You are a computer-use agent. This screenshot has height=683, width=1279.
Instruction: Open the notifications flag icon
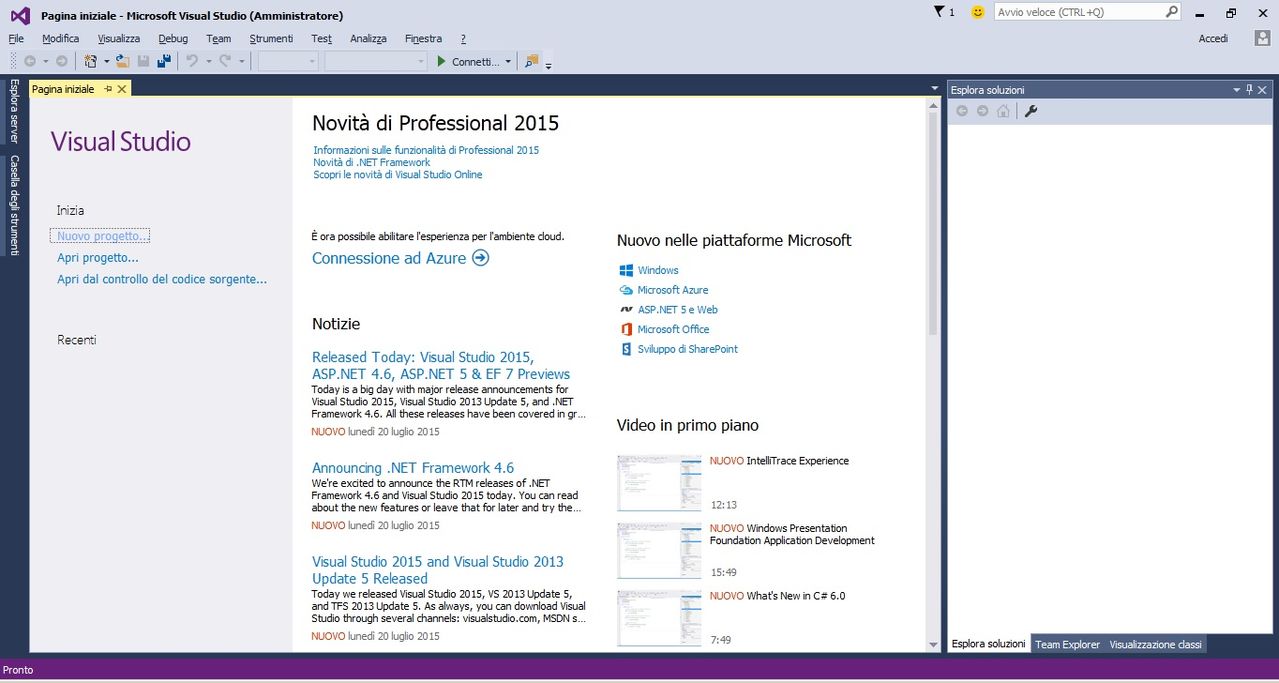pos(939,12)
